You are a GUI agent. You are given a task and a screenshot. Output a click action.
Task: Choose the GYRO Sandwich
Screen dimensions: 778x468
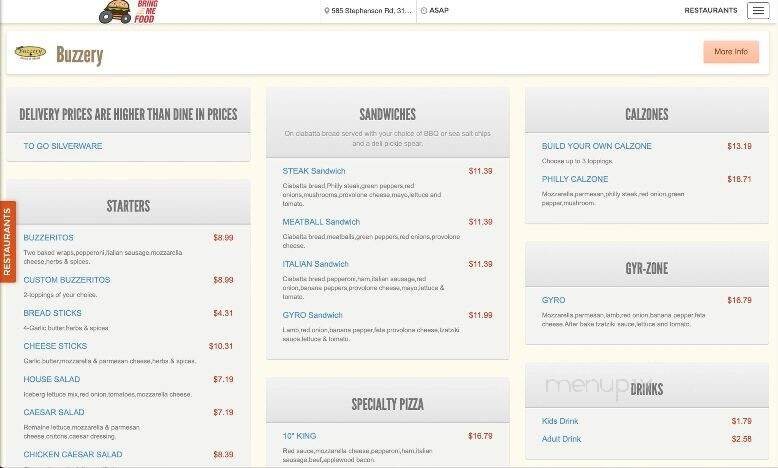point(313,315)
